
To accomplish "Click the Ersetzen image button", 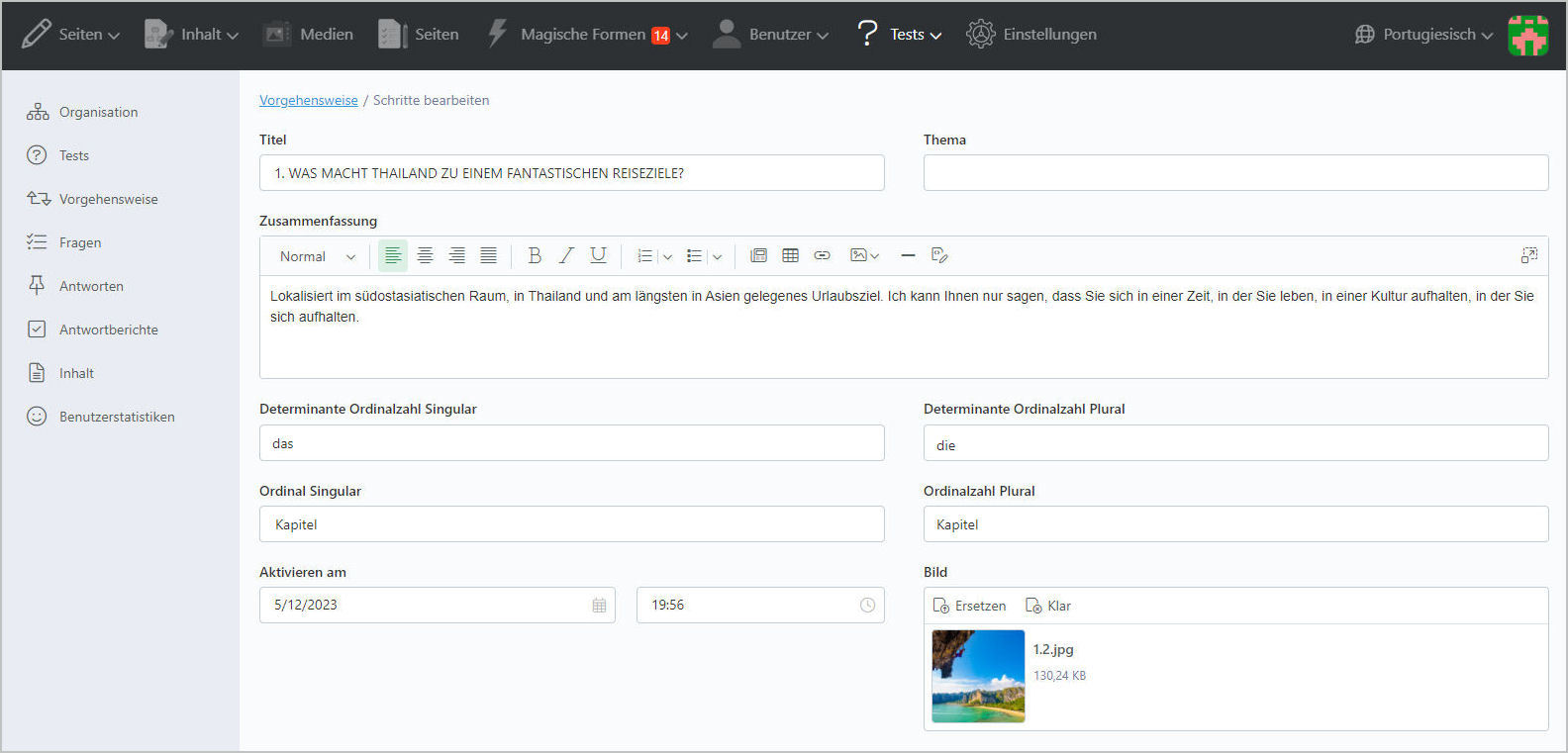I will 969,606.
